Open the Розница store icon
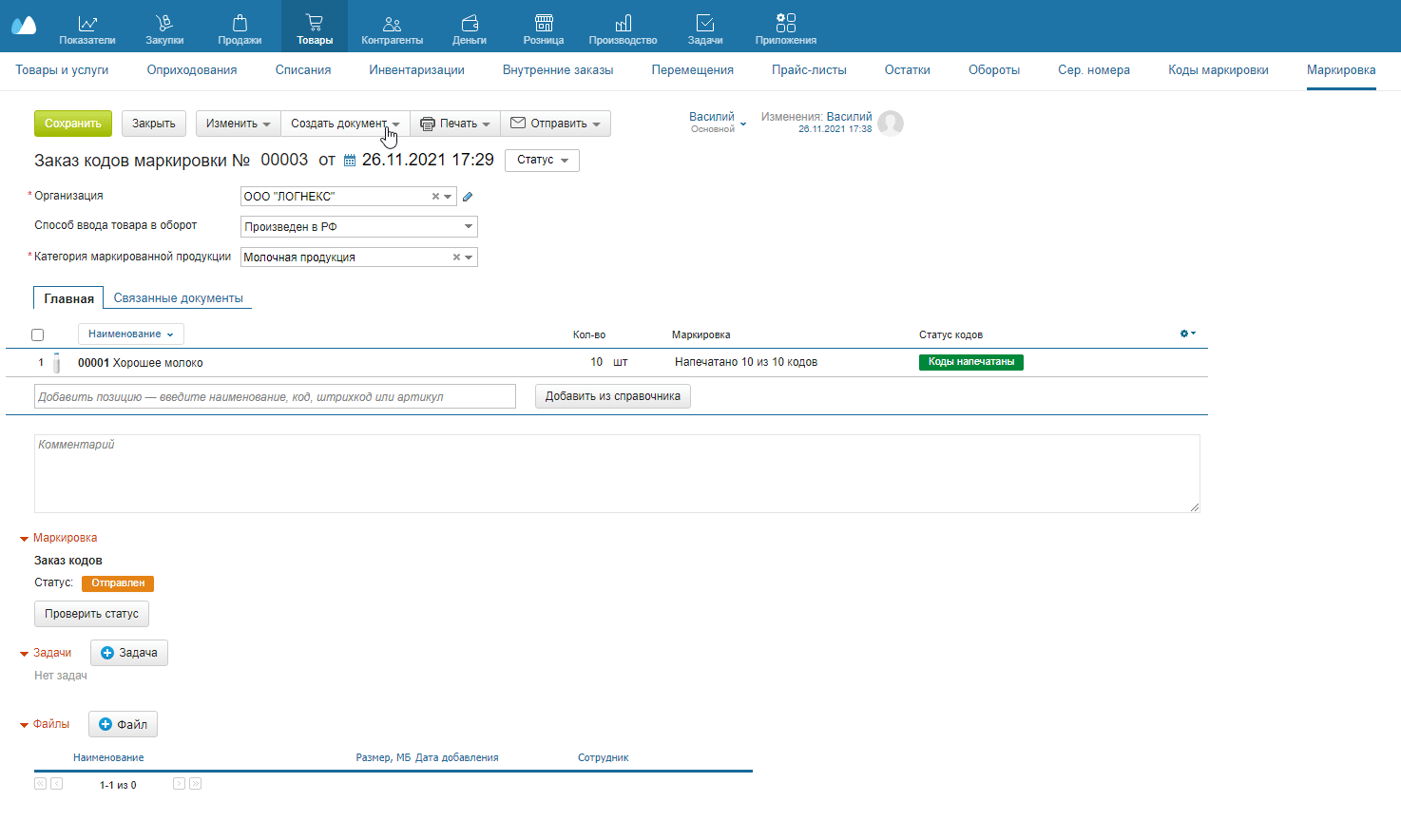1401x840 pixels. pyautogui.click(x=544, y=24)
